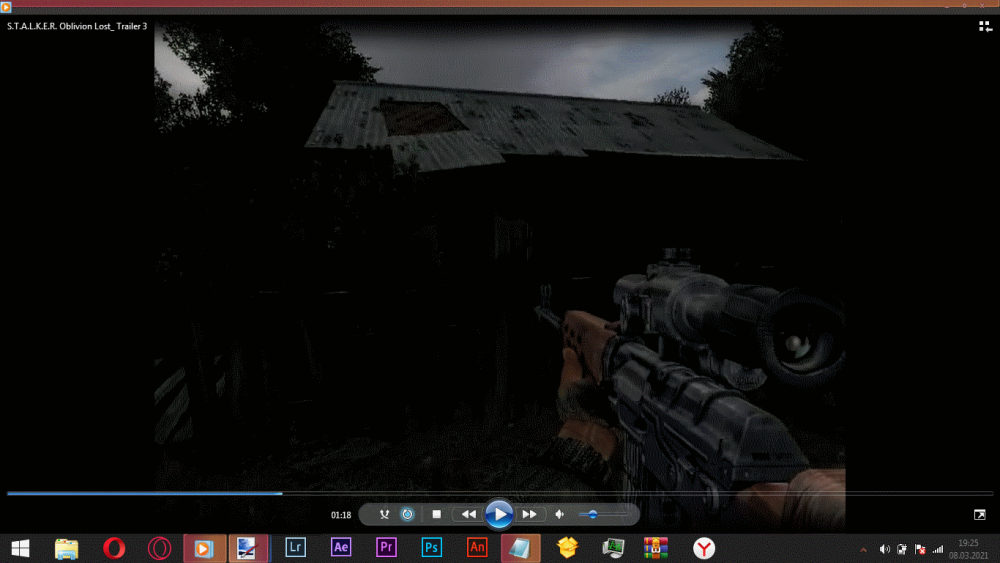1000x563 pixels.
Task: Open the Windows Start menu
Action: click(20, 548)
